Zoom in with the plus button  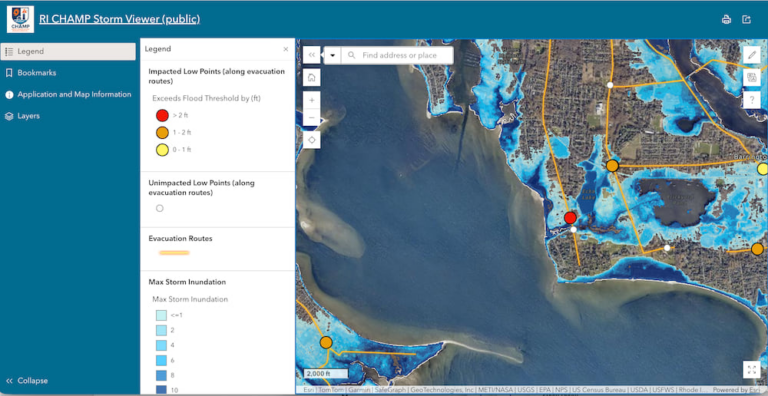click(x=312, y=100)
